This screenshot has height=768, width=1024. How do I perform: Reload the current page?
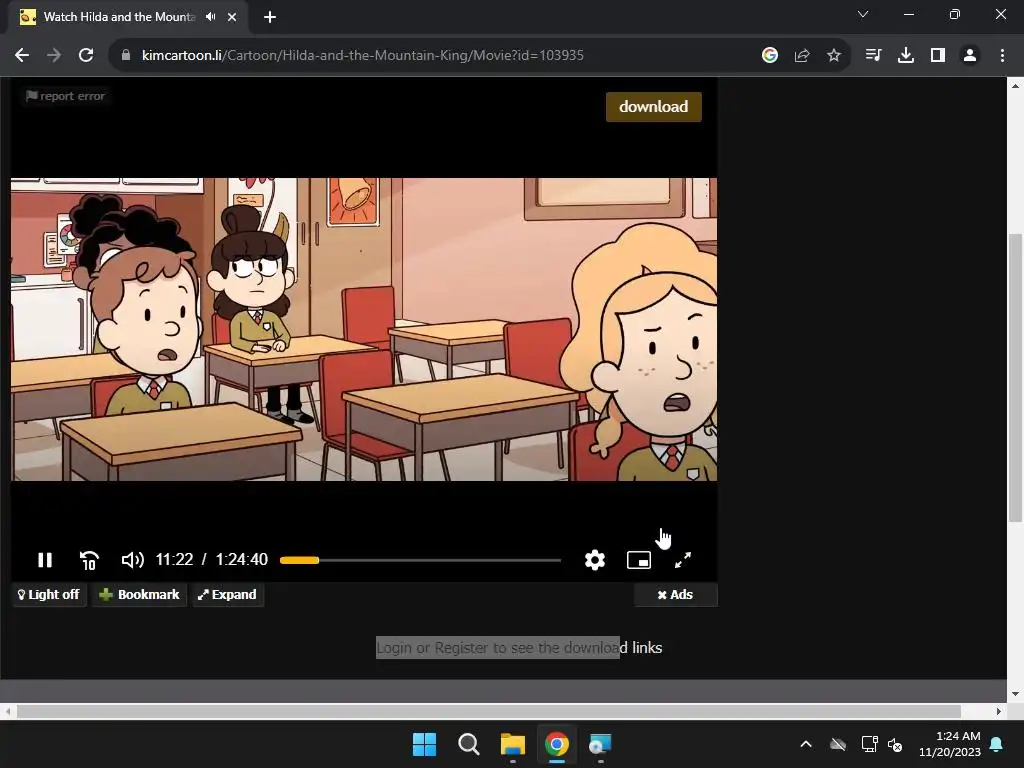pos(86,55)
